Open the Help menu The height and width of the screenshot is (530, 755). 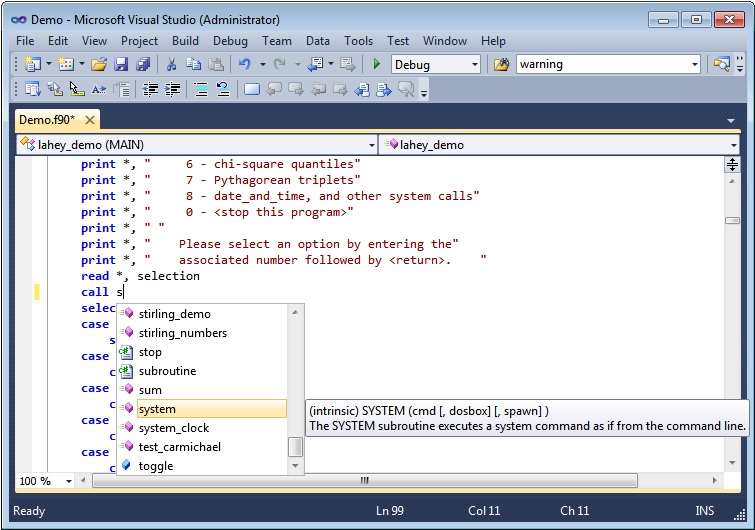[x=493, y=41]
